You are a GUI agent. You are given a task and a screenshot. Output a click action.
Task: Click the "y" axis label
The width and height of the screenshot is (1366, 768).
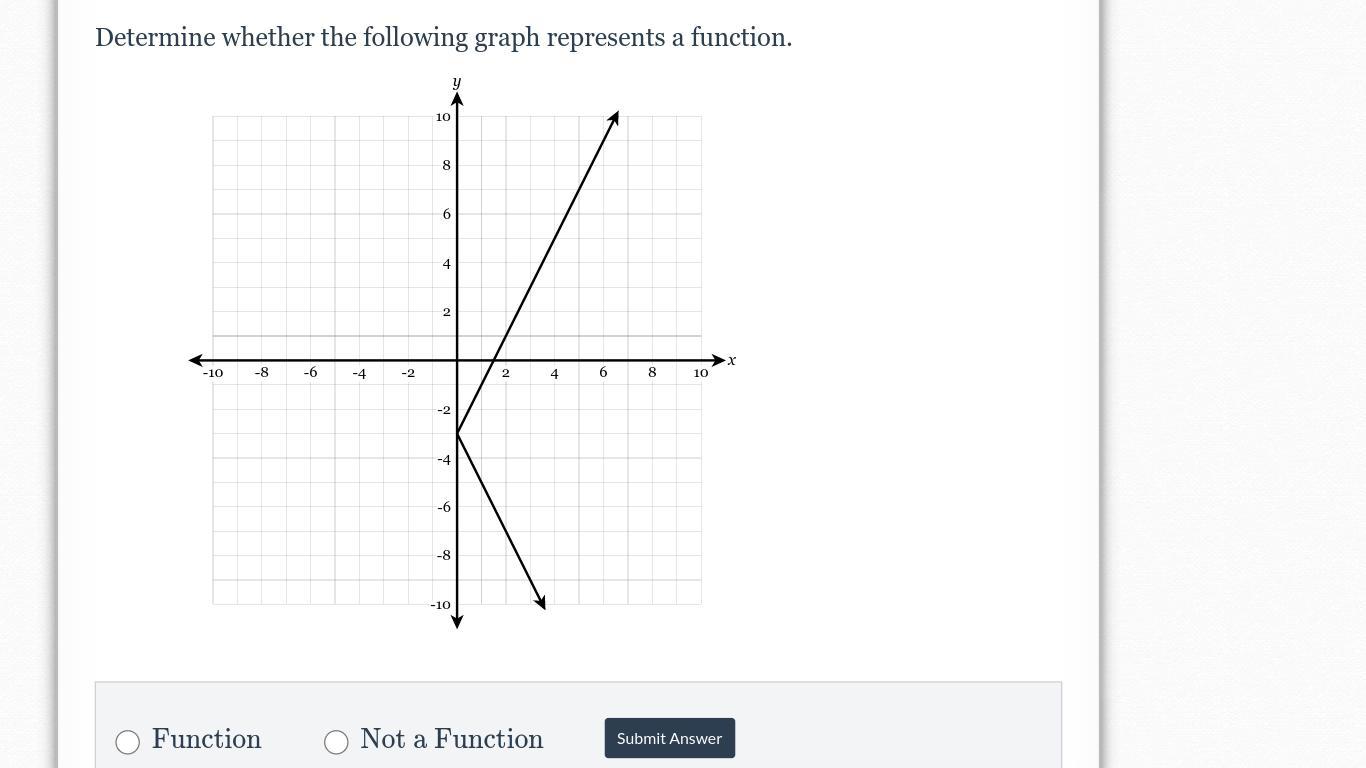[457, 82]
